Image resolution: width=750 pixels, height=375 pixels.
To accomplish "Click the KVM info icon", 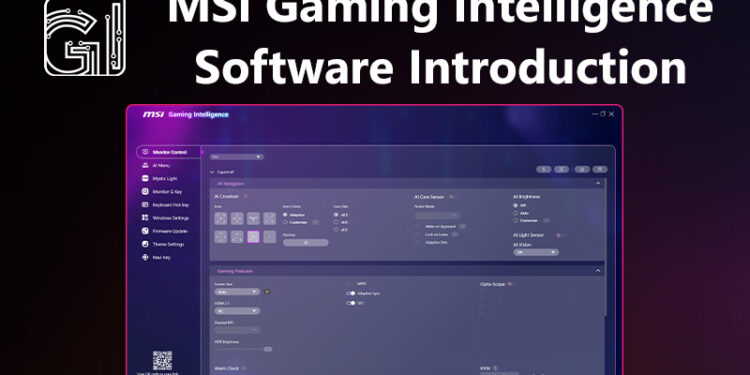I will pos(496,368).
